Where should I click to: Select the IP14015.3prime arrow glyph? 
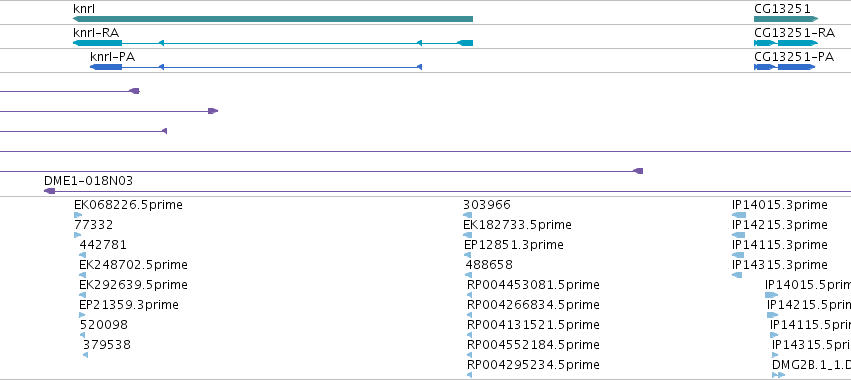click(739, 215)
